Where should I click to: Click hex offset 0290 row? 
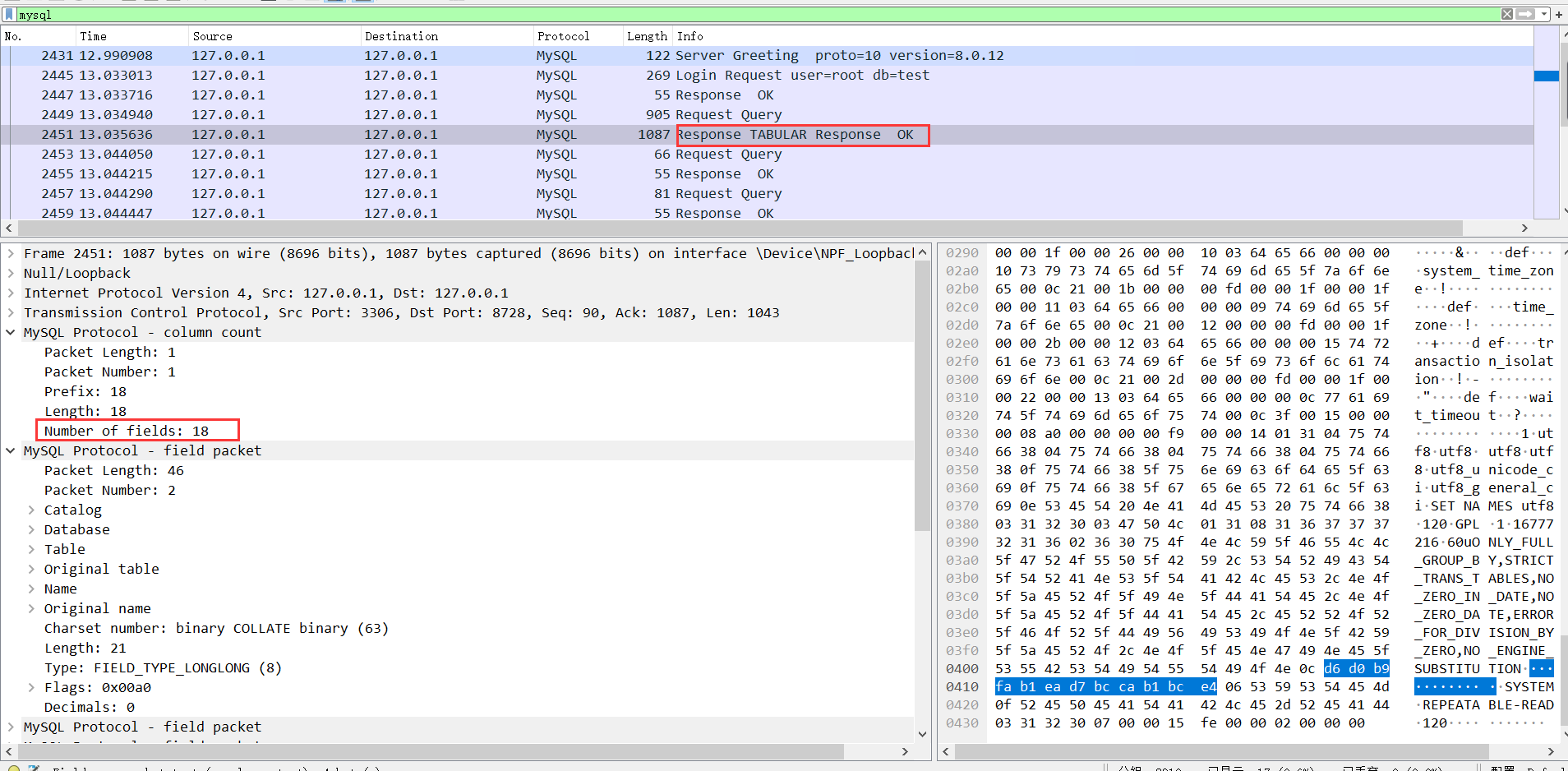click(962, 253)
